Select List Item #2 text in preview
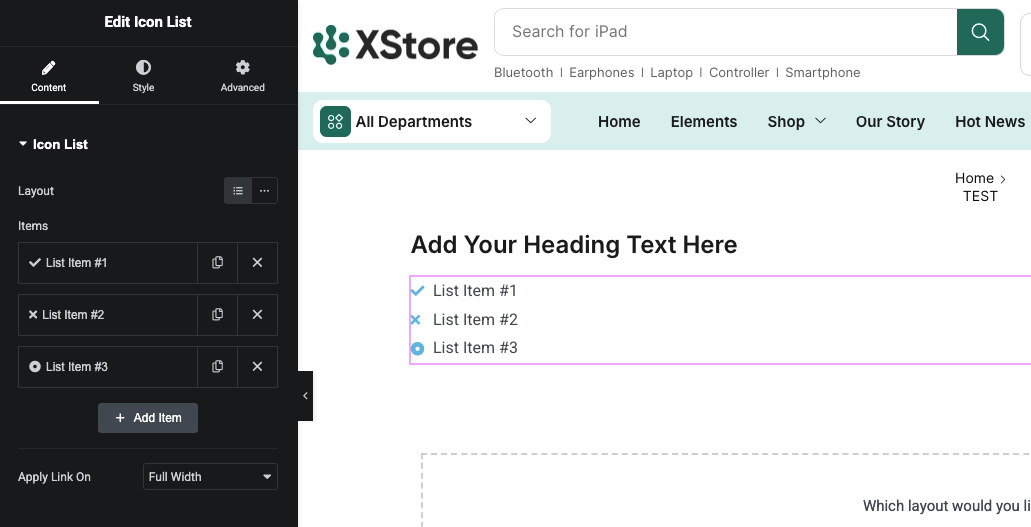Screen dimensions: 1031x527 click(x=475, y=320)
